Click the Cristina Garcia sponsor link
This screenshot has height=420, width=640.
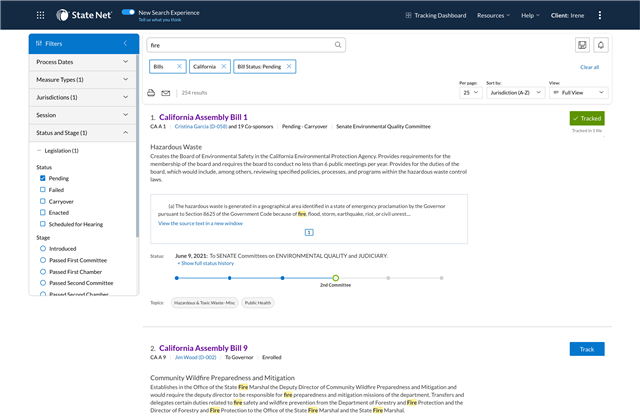tap(200, 127)
